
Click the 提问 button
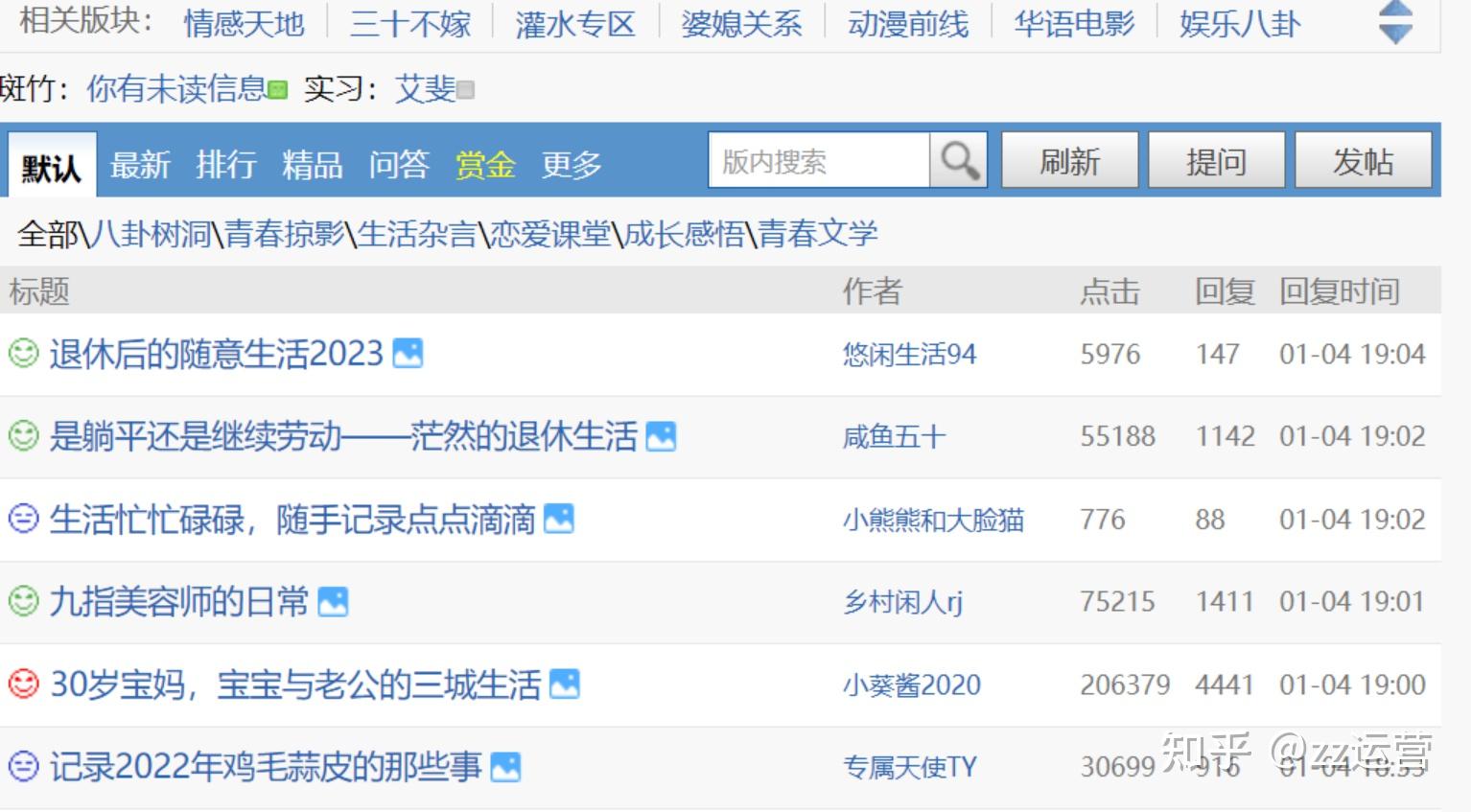1217,160
